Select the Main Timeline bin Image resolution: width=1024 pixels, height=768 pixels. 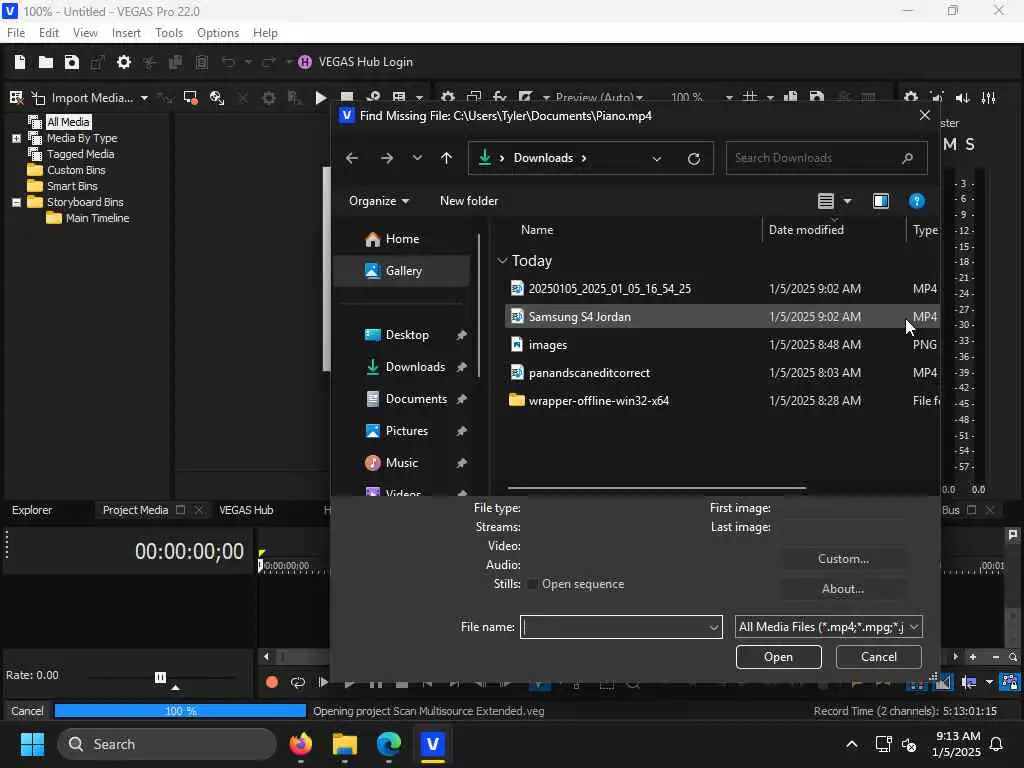click(x=97, y=218)
